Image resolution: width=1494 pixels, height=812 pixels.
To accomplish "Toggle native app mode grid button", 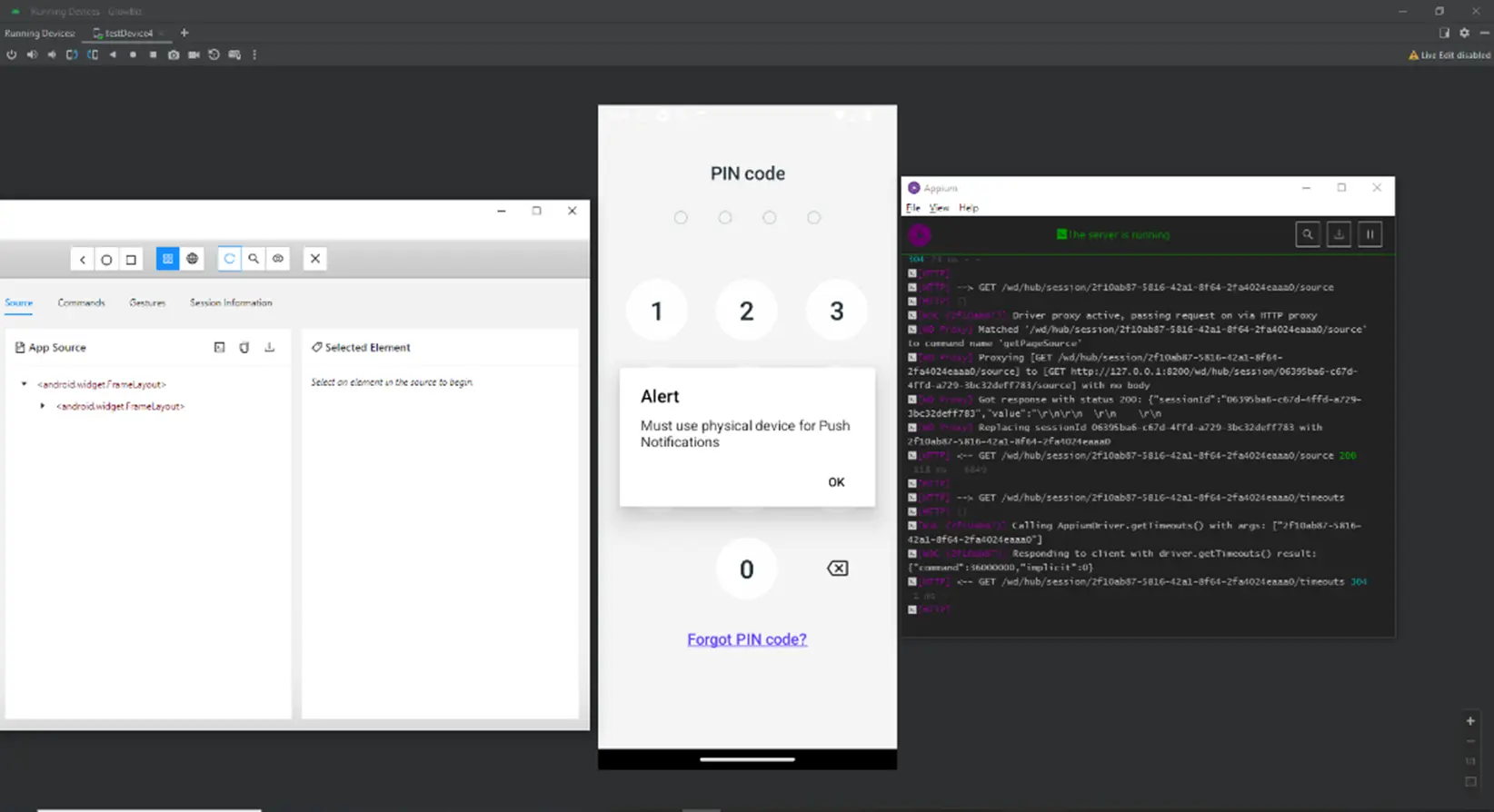I will pos(167,259).
